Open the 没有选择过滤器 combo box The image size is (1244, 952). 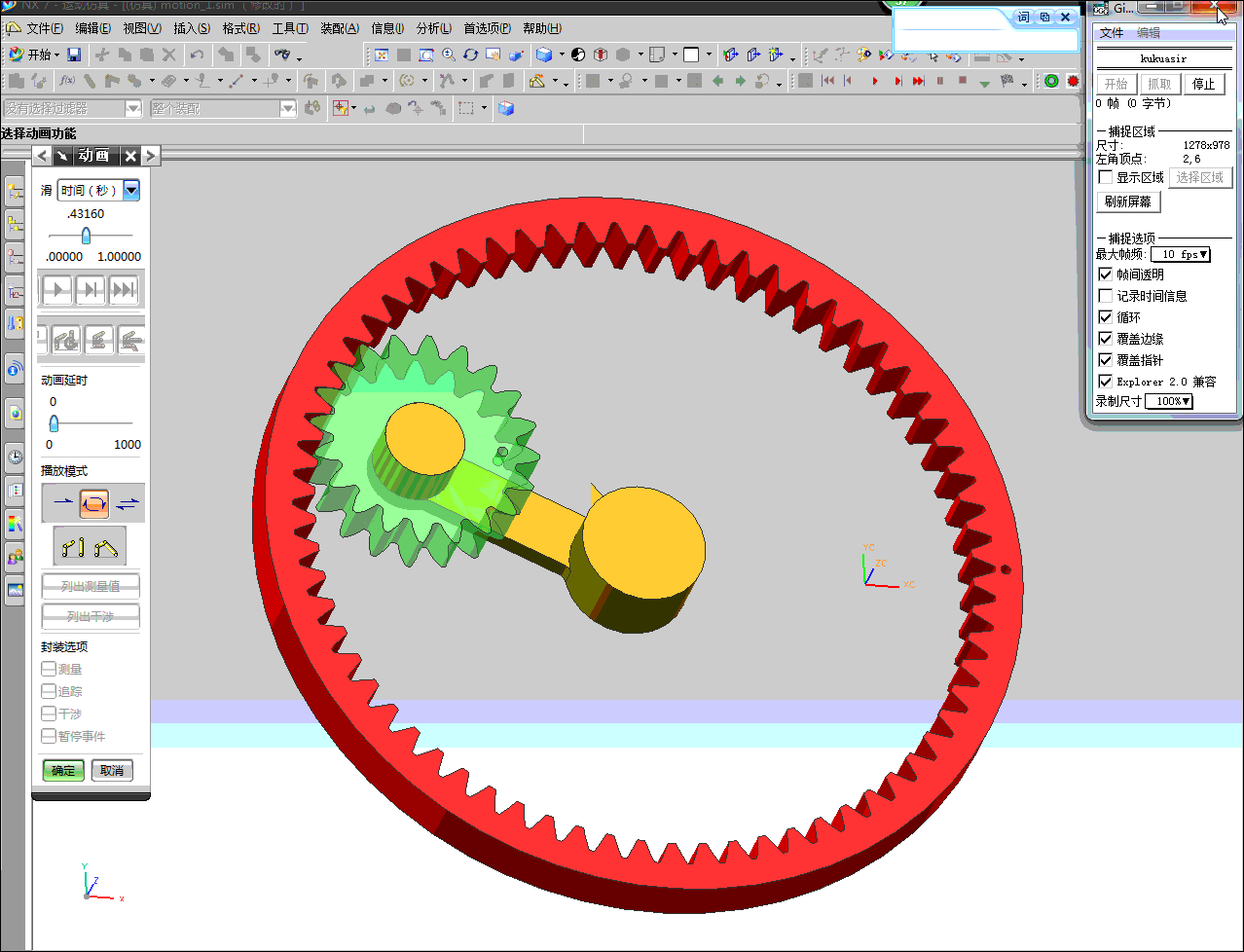tap(72, 108)
